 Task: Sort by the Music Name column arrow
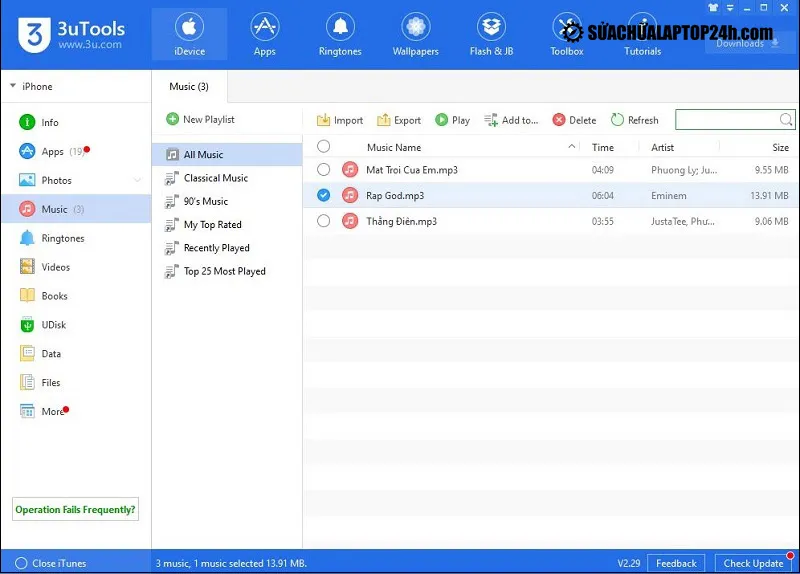pos(572,147)
